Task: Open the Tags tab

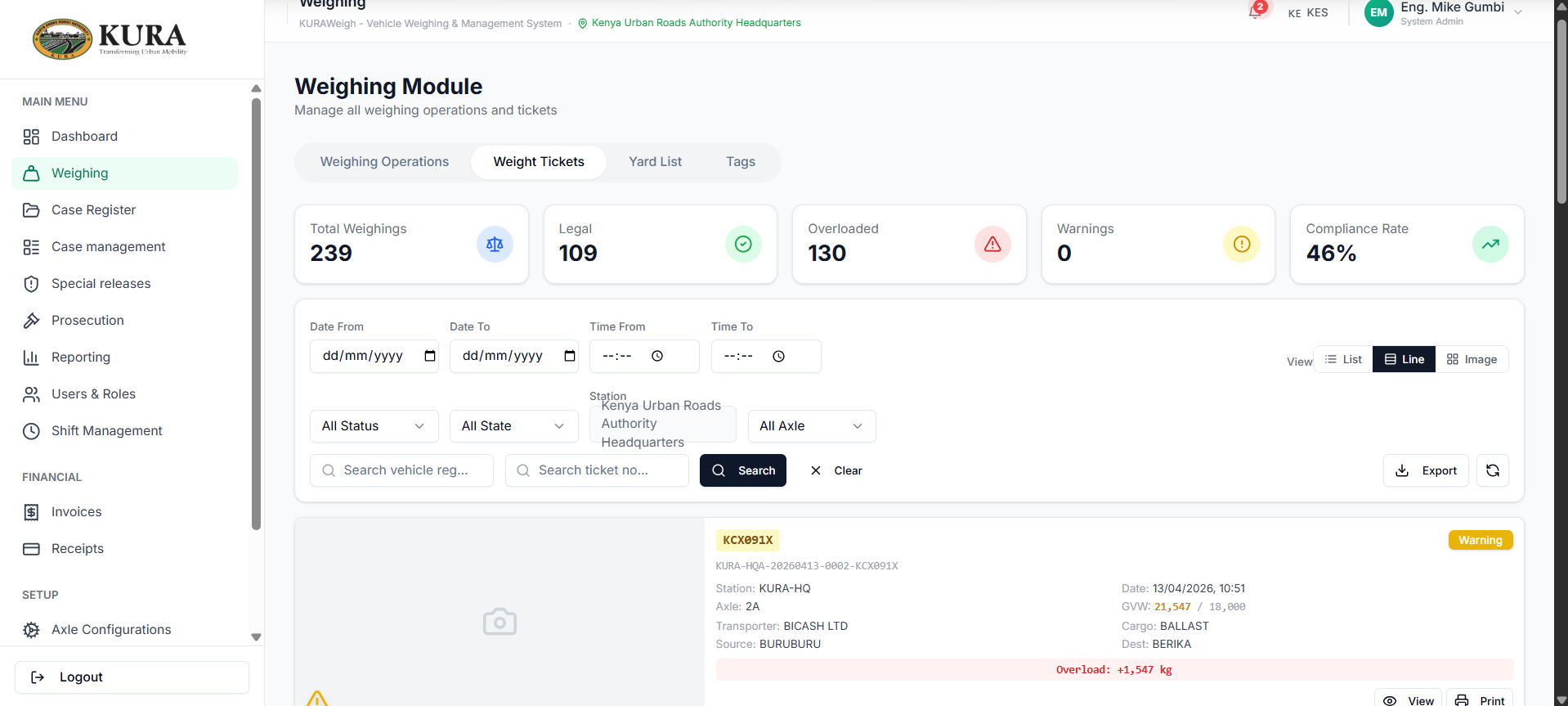Action: point(741,162)
